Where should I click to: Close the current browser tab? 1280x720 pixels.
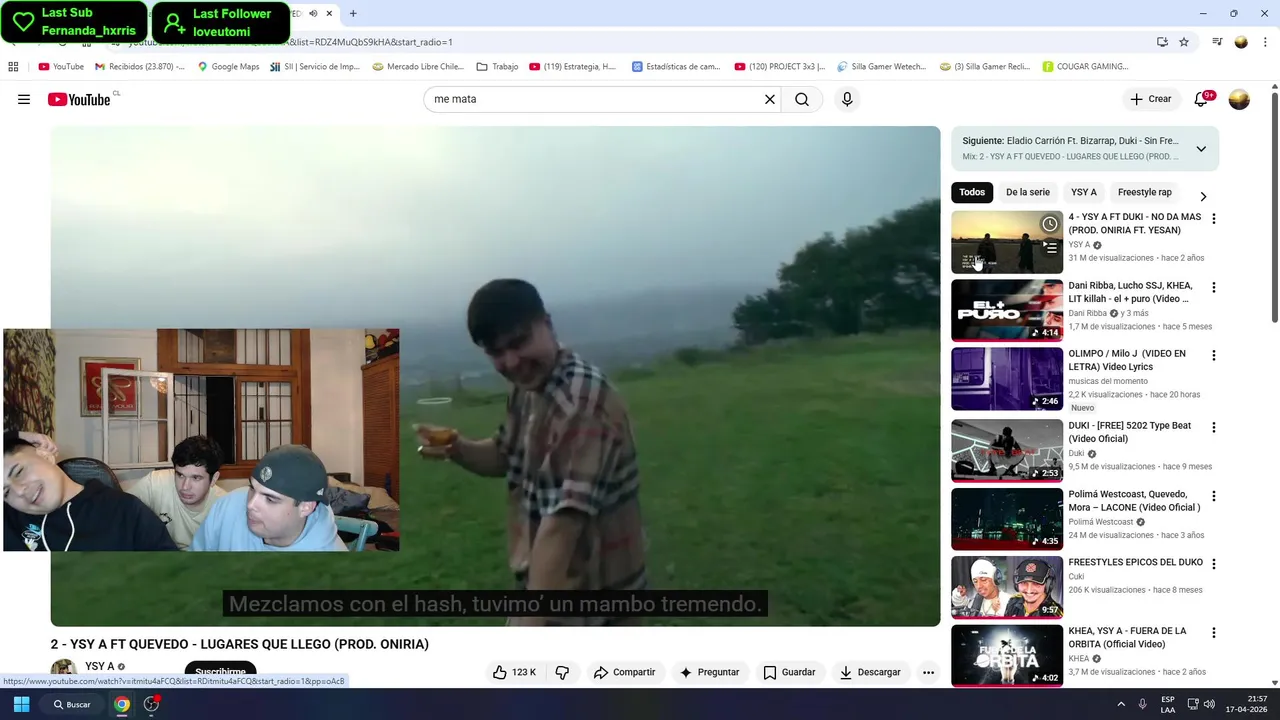pyautogui.click(x=329, y=14)
